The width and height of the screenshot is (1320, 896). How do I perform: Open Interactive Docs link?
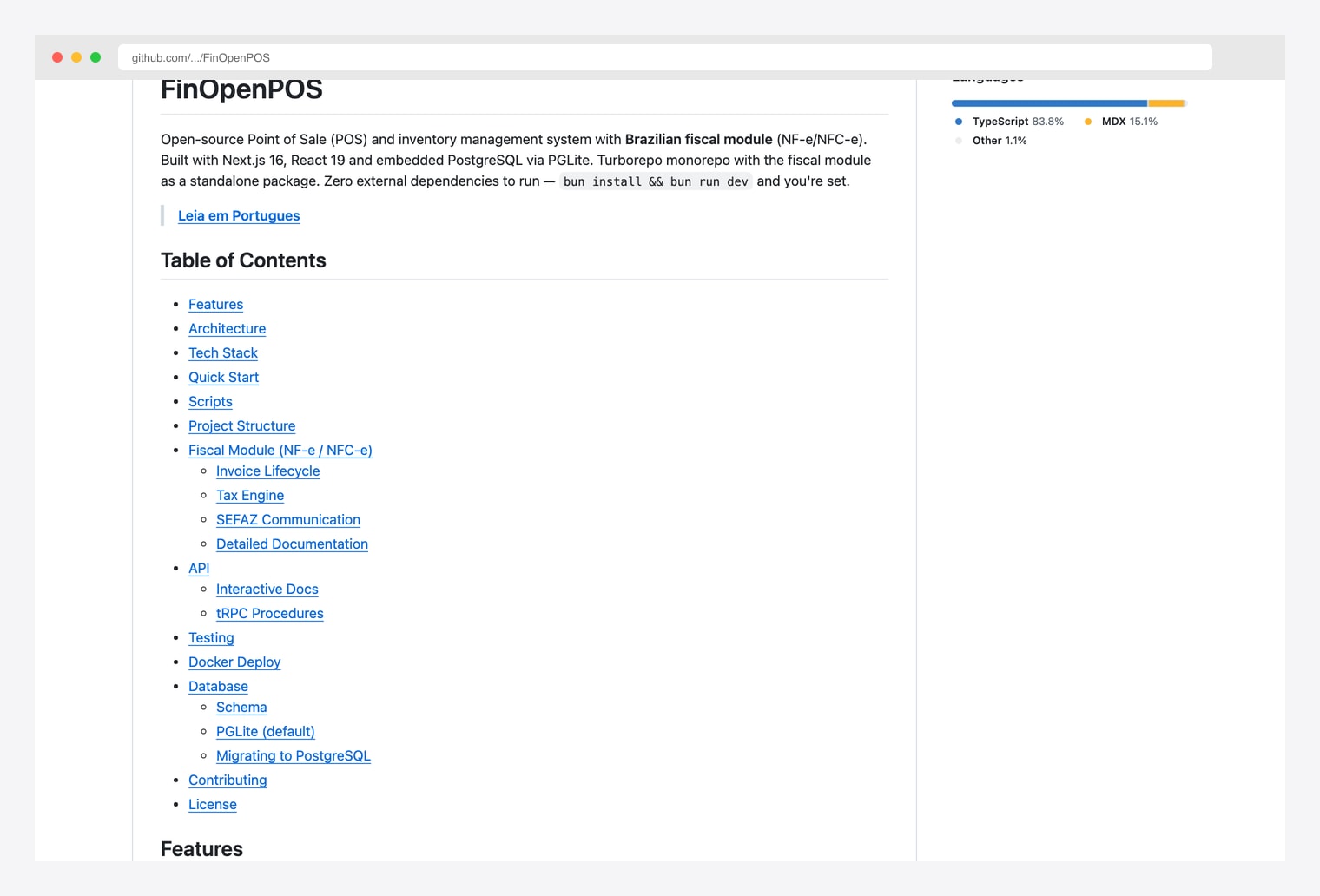(267, 589)
